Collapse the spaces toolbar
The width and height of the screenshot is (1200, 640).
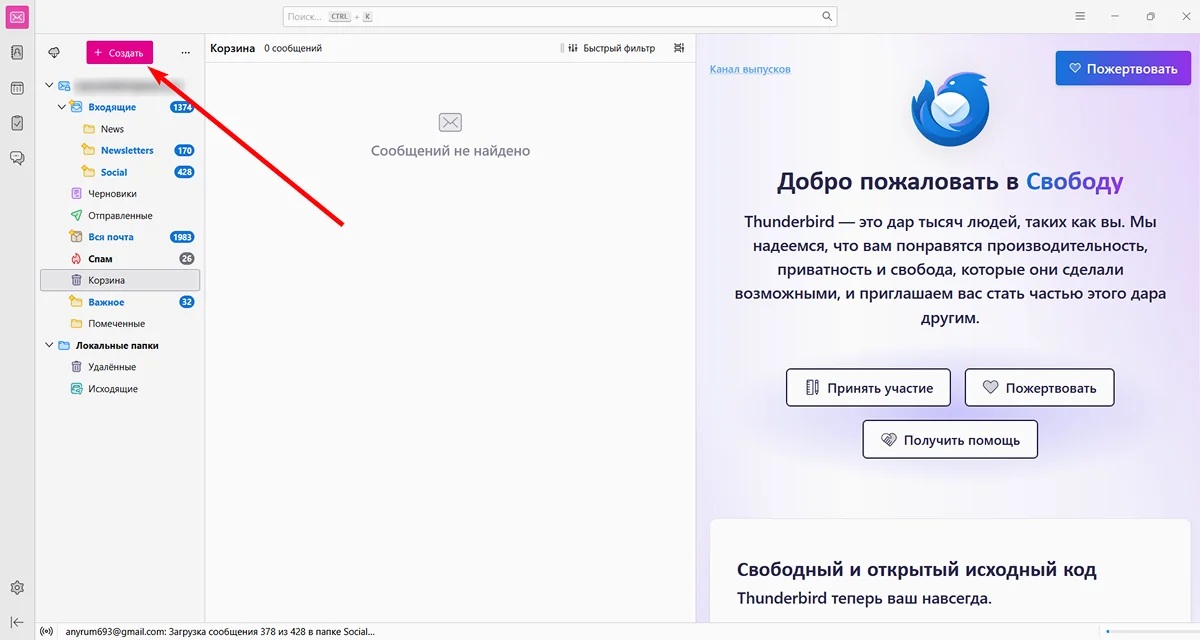[x=17, y=621]
